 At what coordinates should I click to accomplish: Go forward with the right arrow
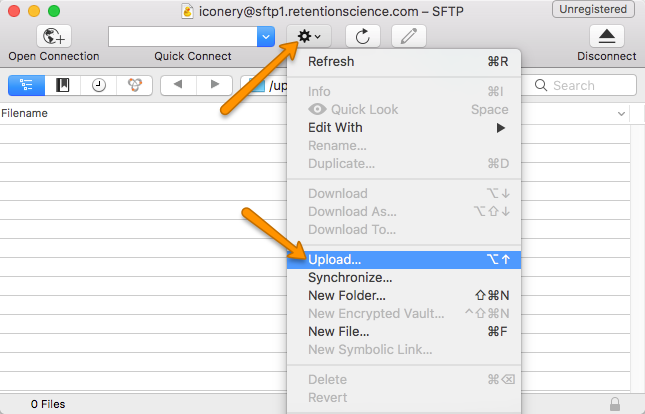point(214,85)
